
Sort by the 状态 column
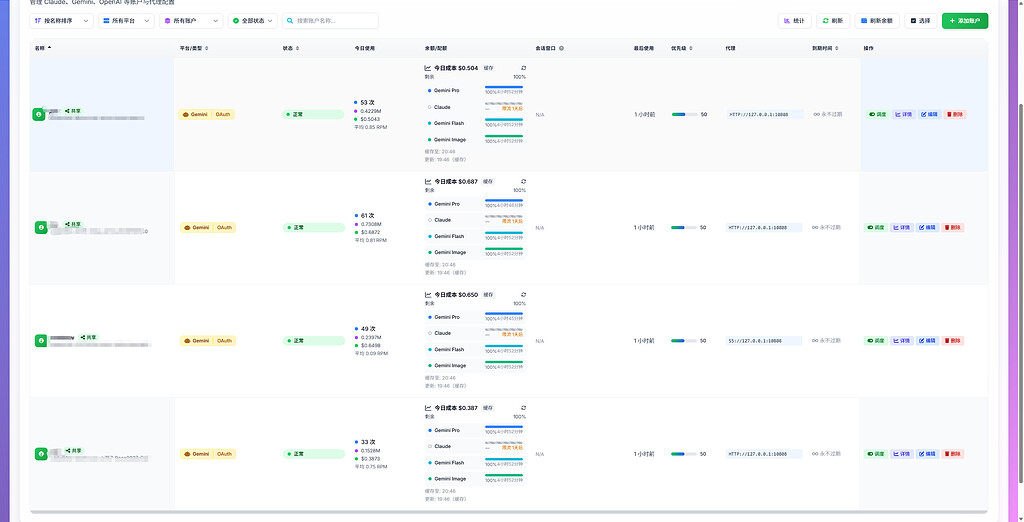point(298,48)
